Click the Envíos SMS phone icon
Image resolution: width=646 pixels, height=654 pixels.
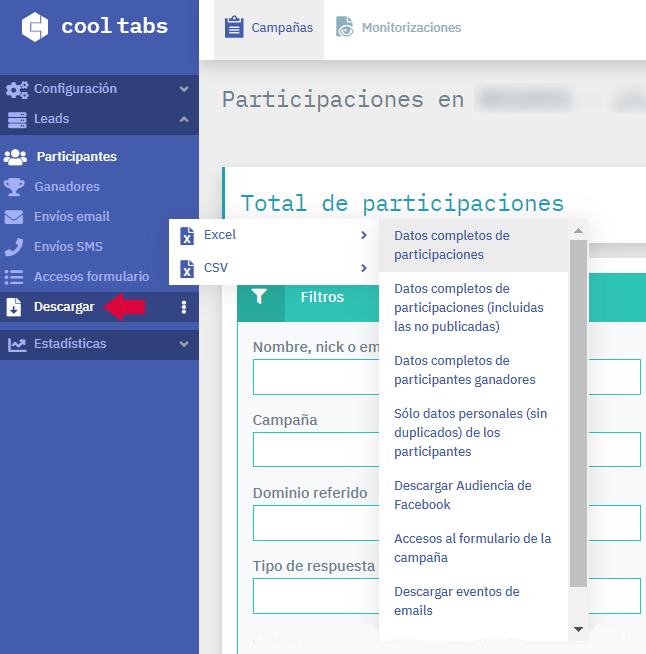coord(15,247)
